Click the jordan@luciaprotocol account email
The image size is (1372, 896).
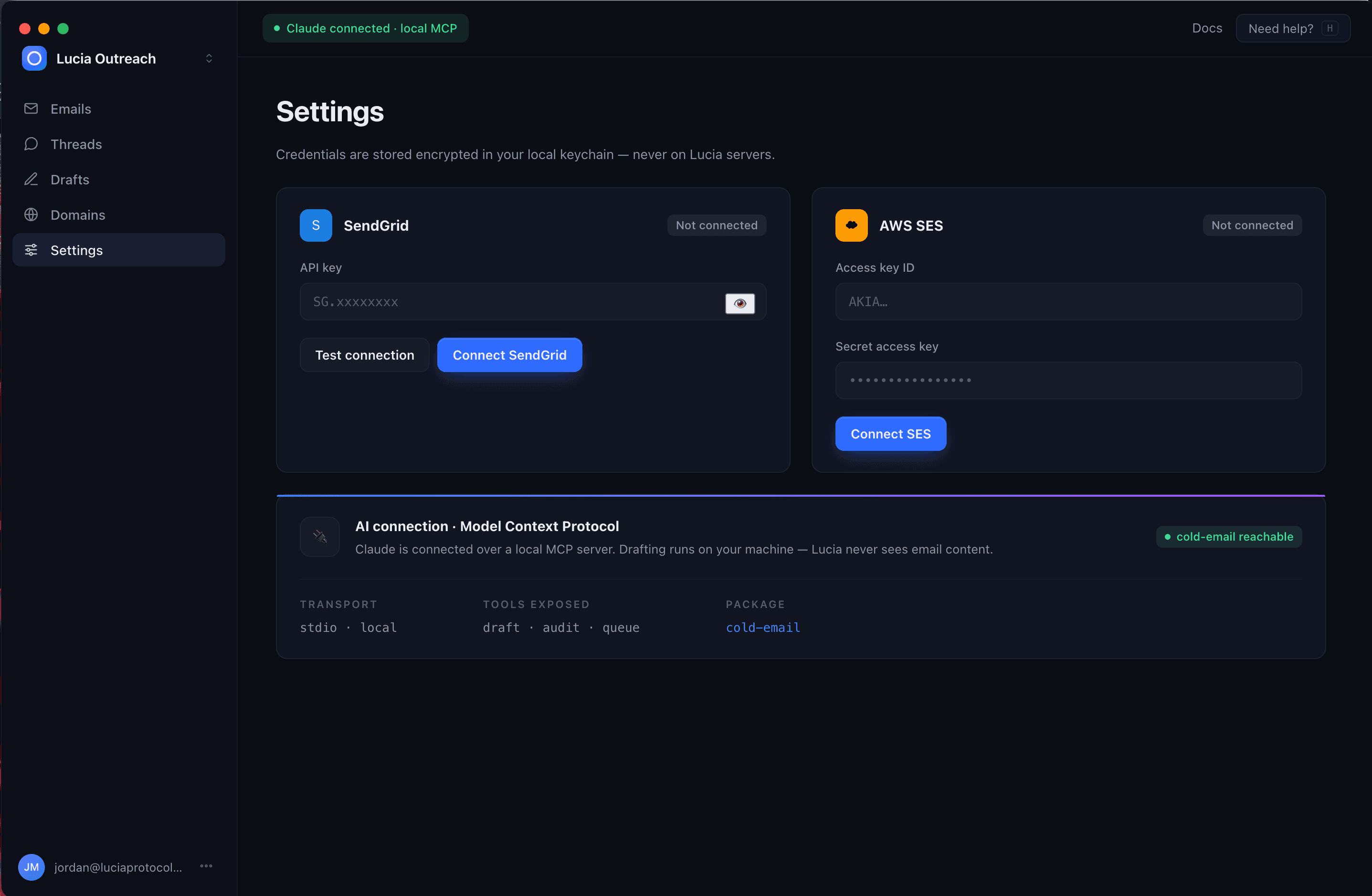point(118,867)
